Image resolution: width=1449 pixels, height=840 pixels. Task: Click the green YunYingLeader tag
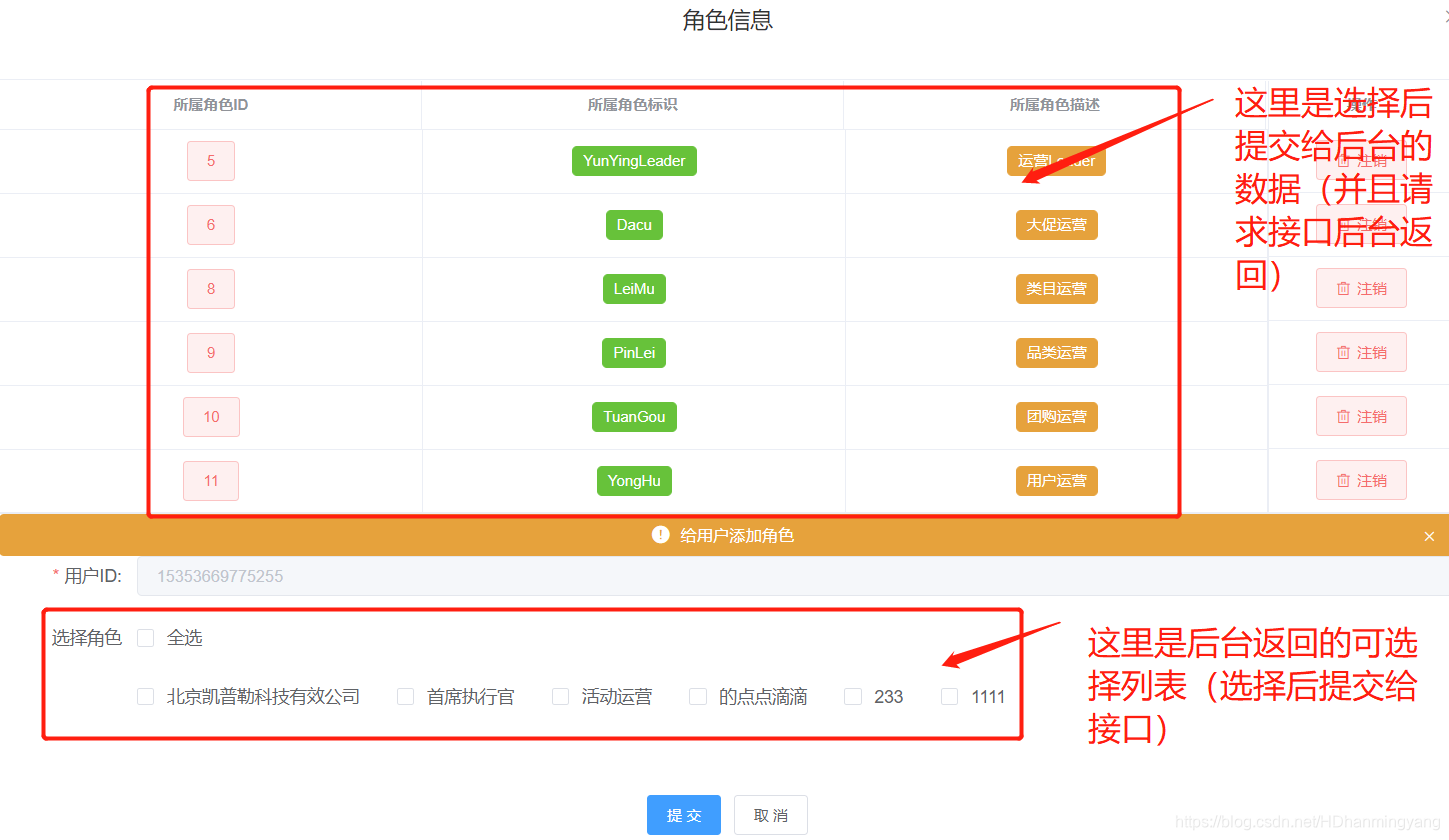click(x=634, y=161)
